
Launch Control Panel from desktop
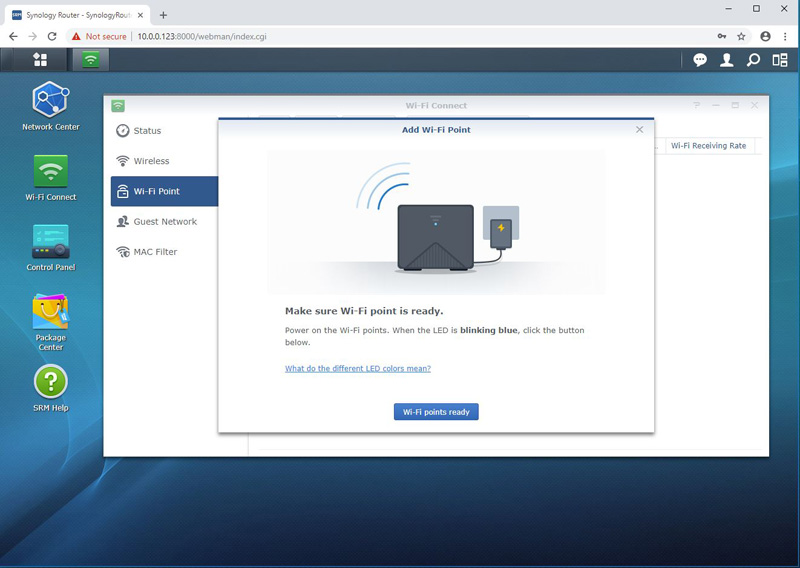[50, 242]
